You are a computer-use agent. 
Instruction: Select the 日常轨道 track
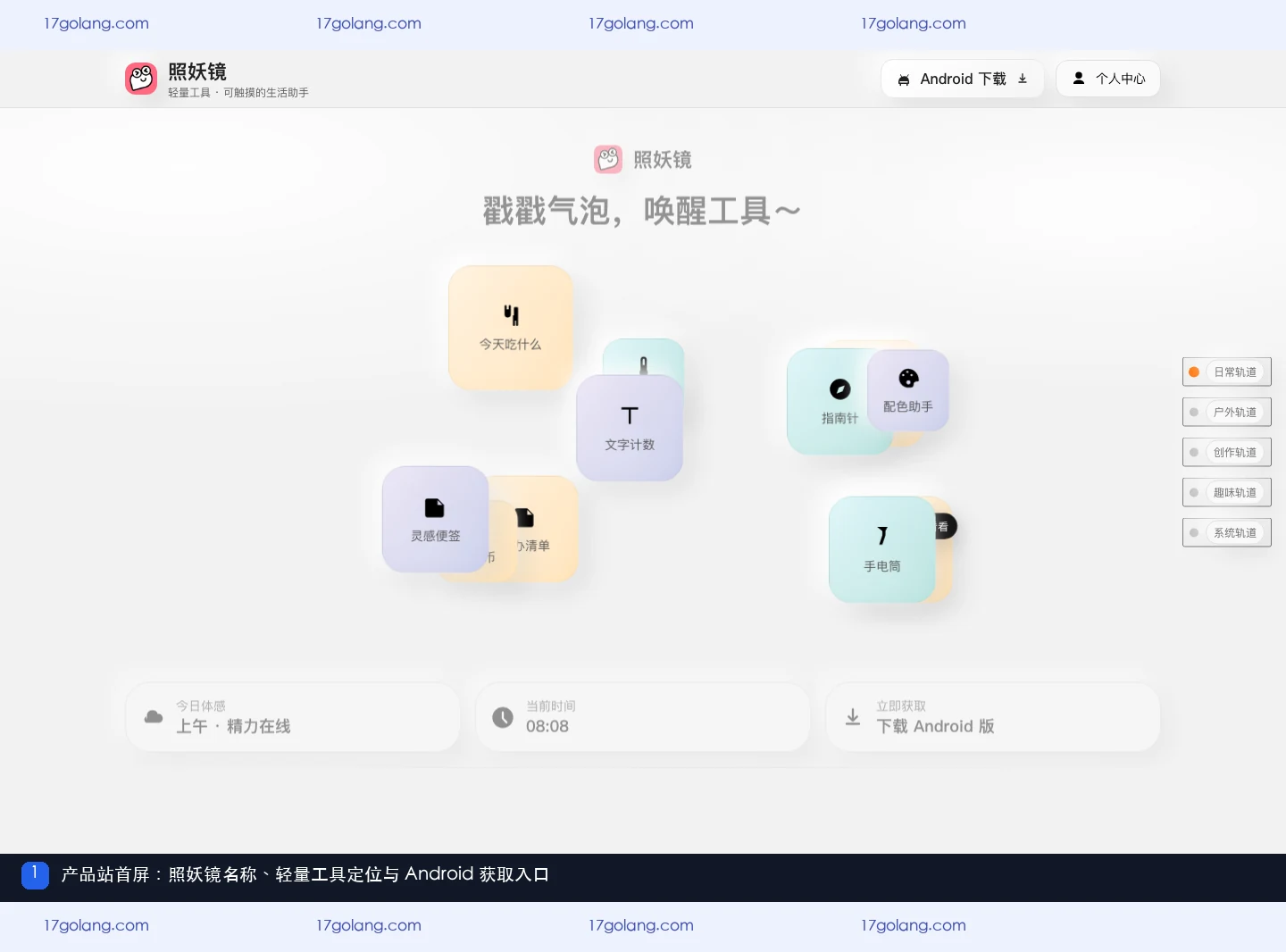1227,372
